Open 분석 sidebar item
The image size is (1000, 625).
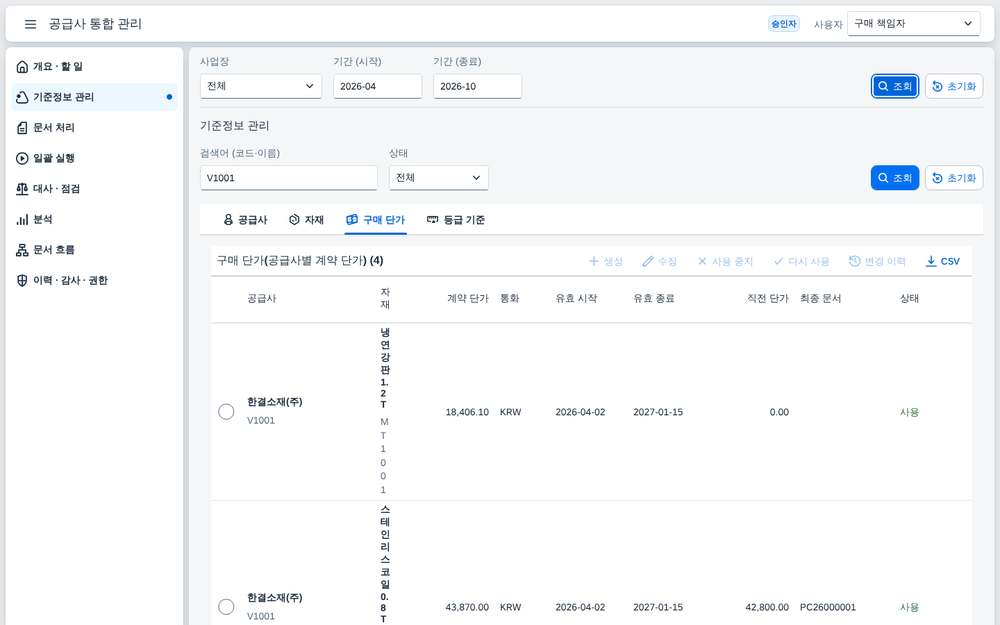(94, 219)
